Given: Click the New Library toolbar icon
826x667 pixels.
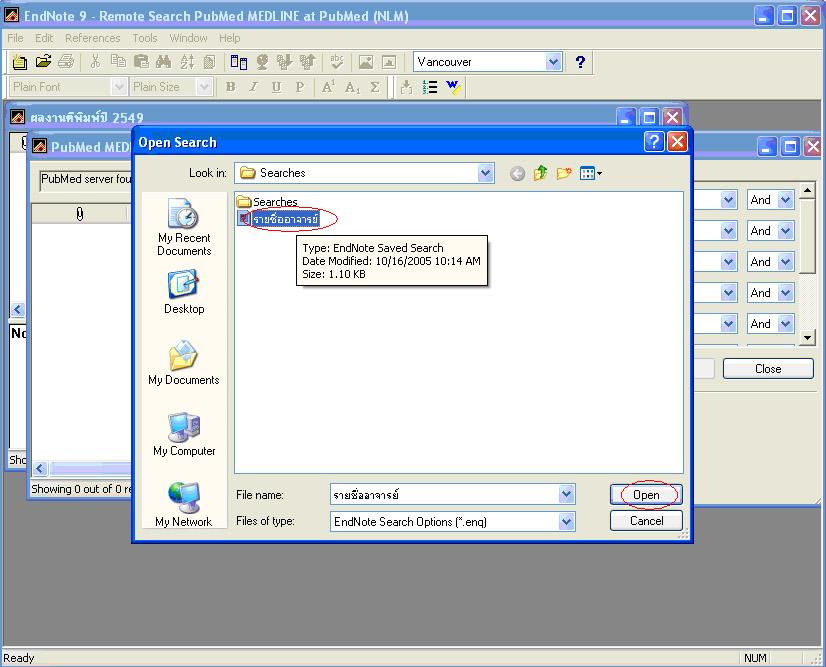Looking at the screenshot, I should (19, 62).
